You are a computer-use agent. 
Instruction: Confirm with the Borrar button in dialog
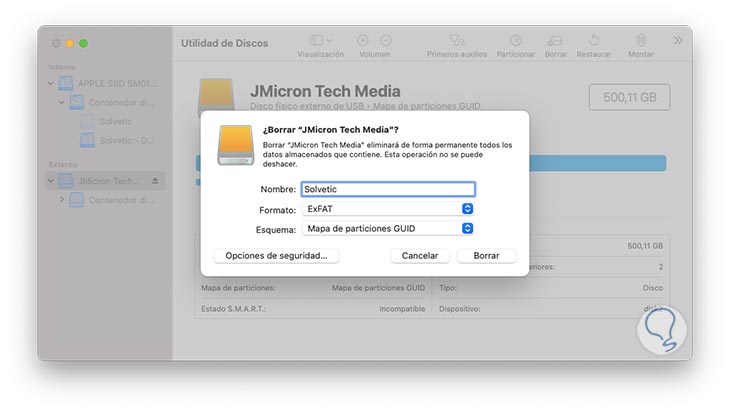[487, 256]
